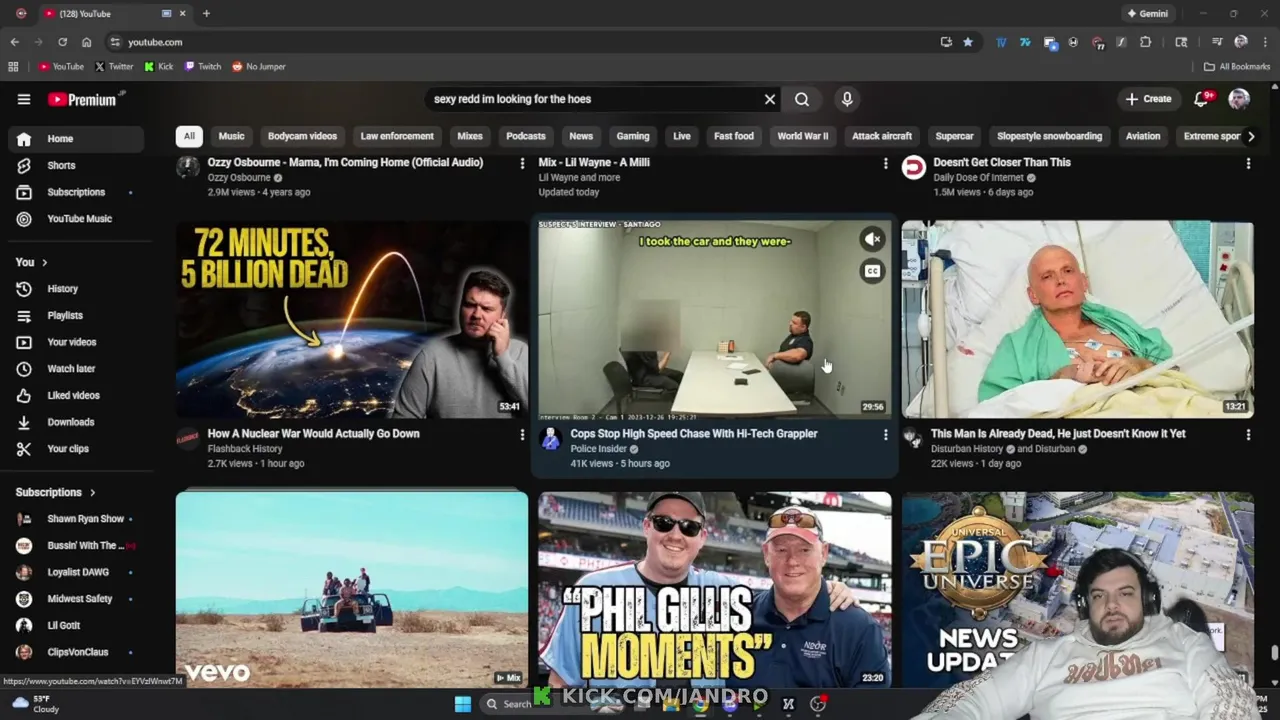Open options for the Ozzy Osbourne video
The width and height of the screenshot is (1280, 720).
[x=522, y=163]
